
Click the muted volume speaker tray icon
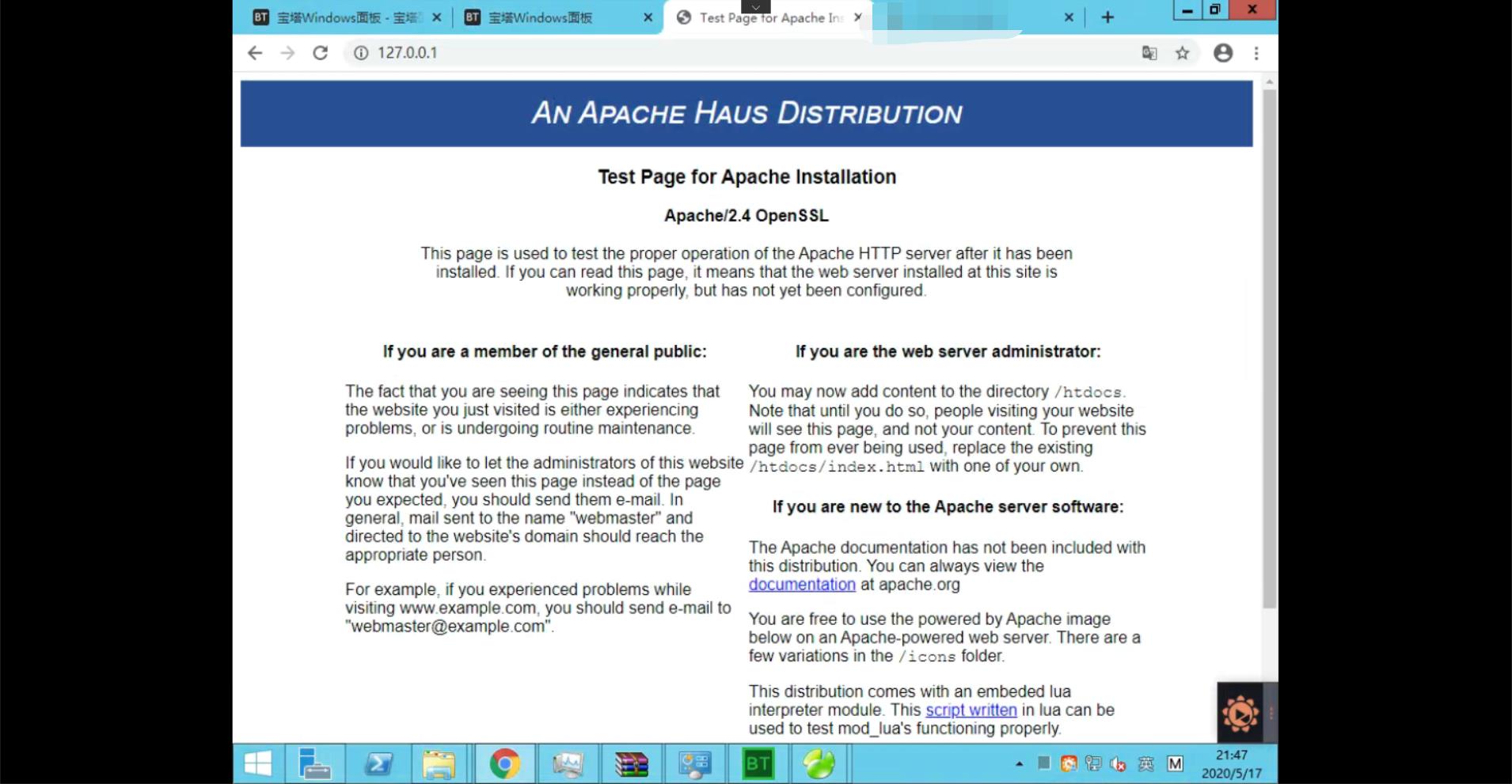tap(1118, 763)
